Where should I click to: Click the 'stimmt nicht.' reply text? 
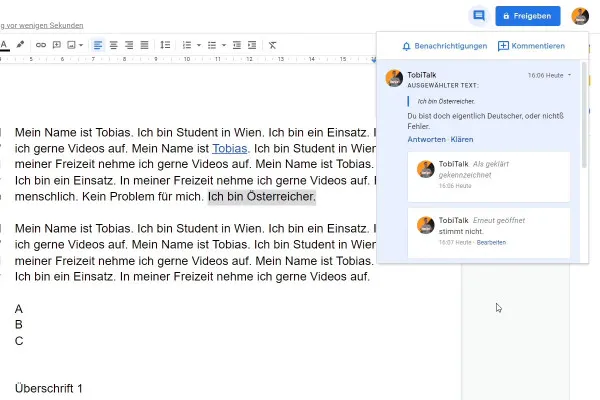coord(461,232)
